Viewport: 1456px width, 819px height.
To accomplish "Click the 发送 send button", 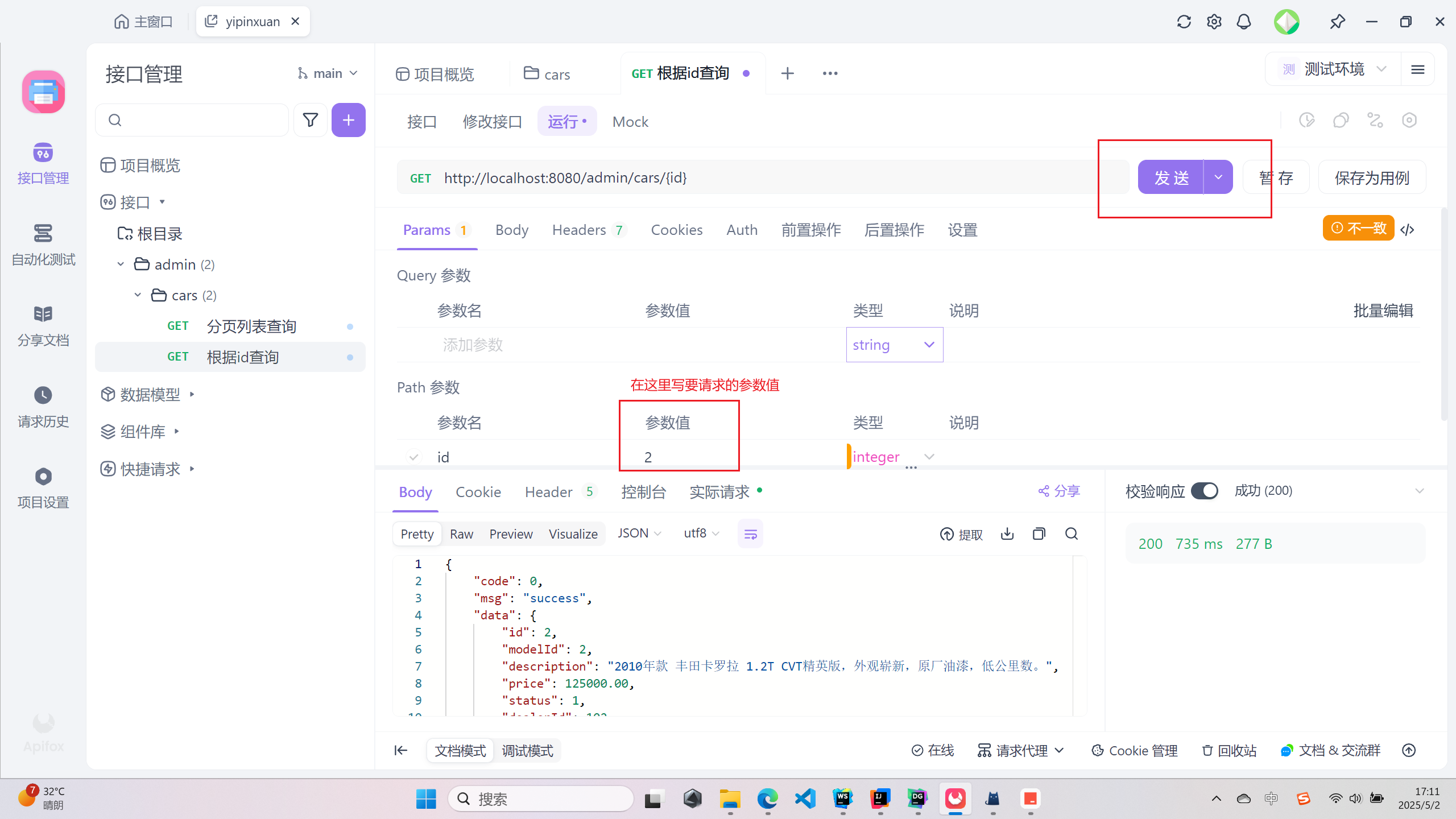I will 1170,177.
